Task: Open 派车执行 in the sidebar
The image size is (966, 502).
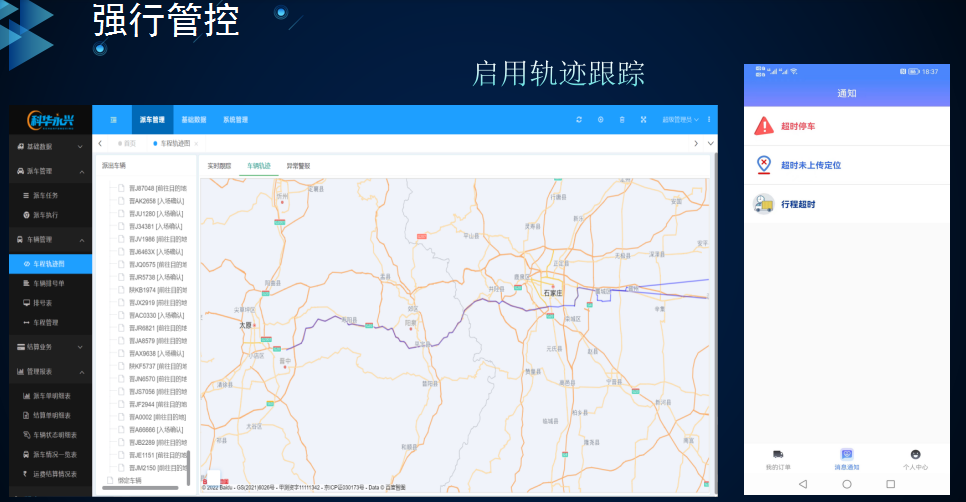Action: pyautogui.click(x=51, y=215)
